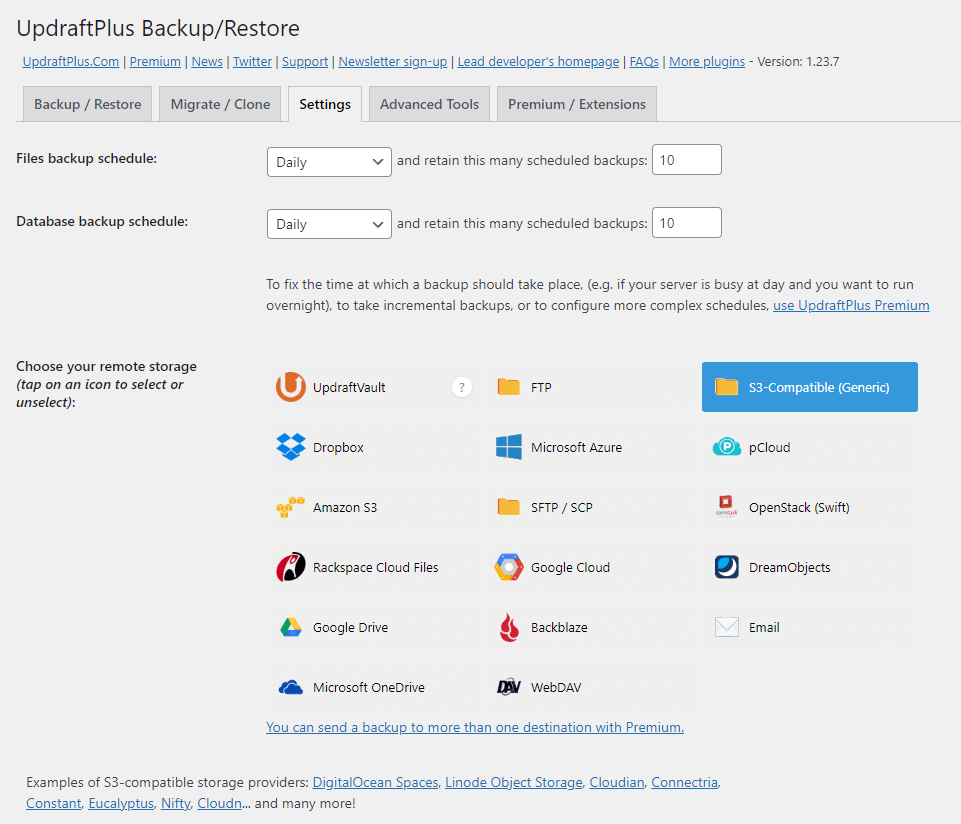Open the FAQs link

pyautogui.click(x=644, y=61)
